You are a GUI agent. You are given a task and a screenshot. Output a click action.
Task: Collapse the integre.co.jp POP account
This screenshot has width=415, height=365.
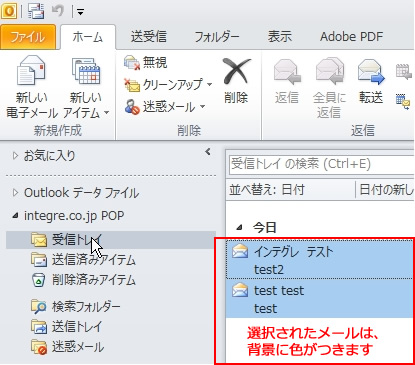pos(15,216)
